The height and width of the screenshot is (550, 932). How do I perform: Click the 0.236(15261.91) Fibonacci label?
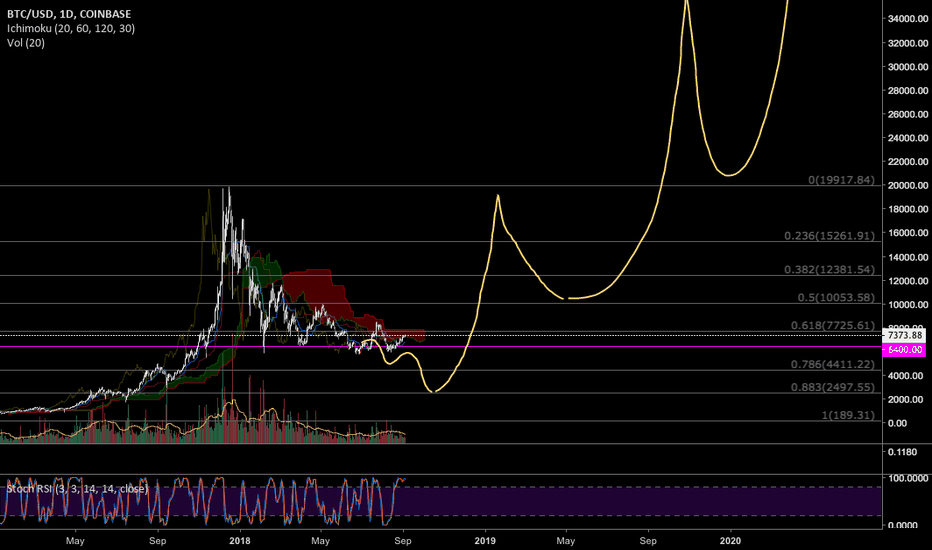tap(829, 235)
